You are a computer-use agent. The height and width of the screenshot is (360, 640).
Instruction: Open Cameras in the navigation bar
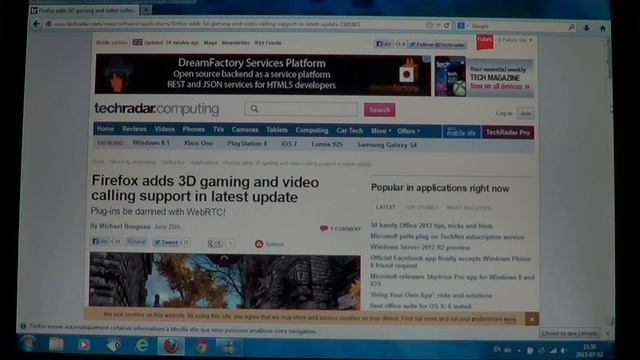pos(245,130)
